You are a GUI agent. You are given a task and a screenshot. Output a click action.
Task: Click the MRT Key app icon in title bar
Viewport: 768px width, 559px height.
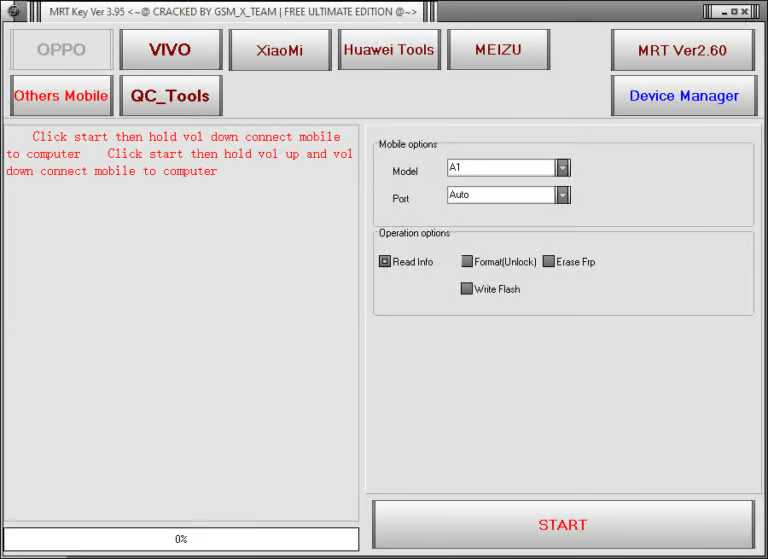14,12
